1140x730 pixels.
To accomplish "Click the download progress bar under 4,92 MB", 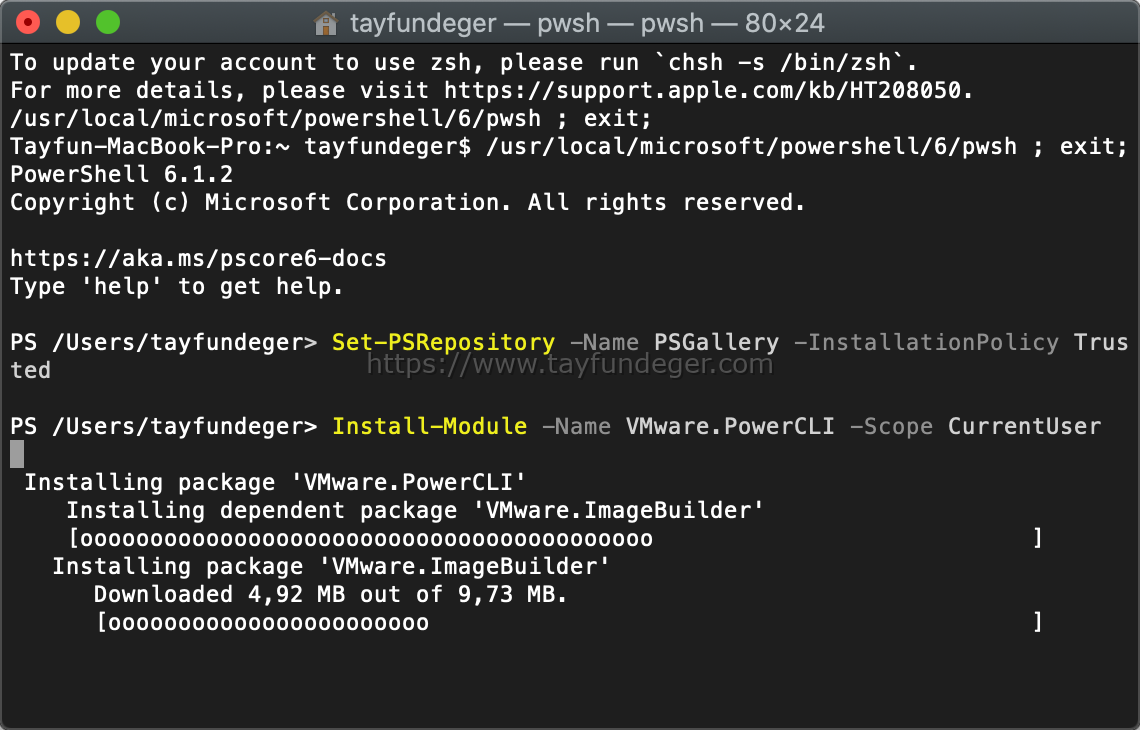I will pos(570,622).
